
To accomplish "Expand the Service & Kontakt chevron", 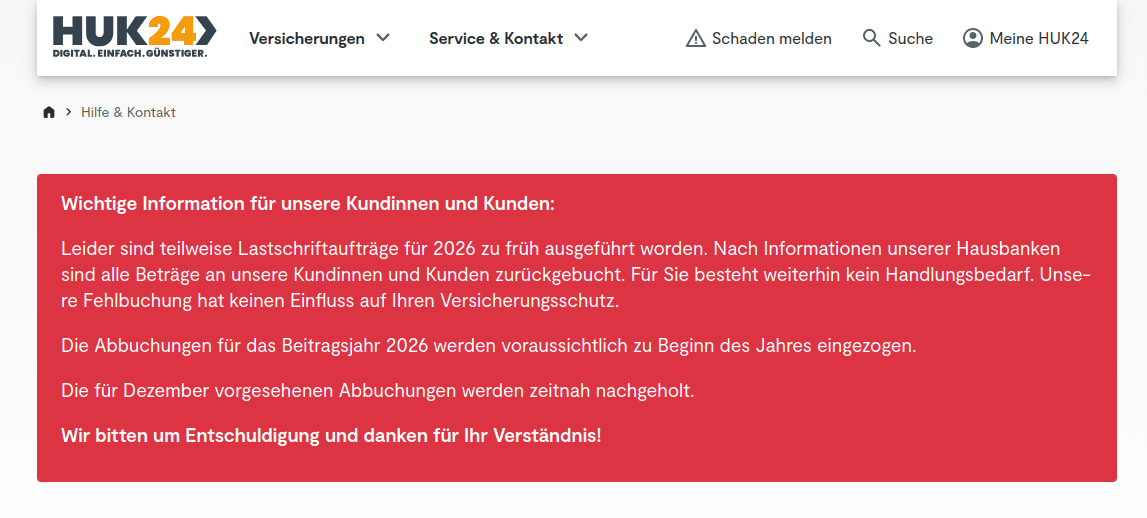I will [581, 38].
